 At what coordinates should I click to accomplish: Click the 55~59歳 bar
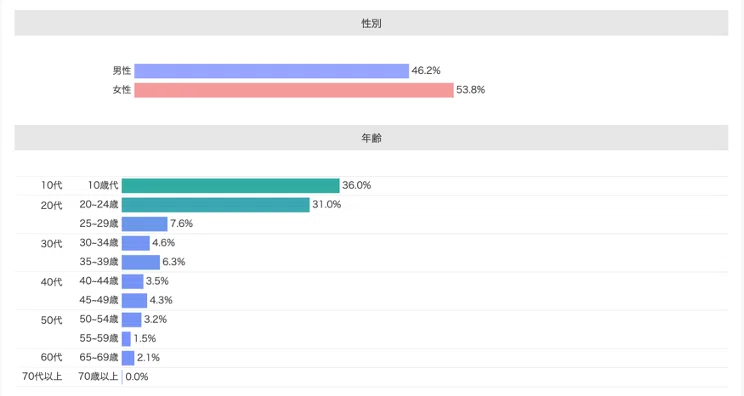tap(126, 339)
